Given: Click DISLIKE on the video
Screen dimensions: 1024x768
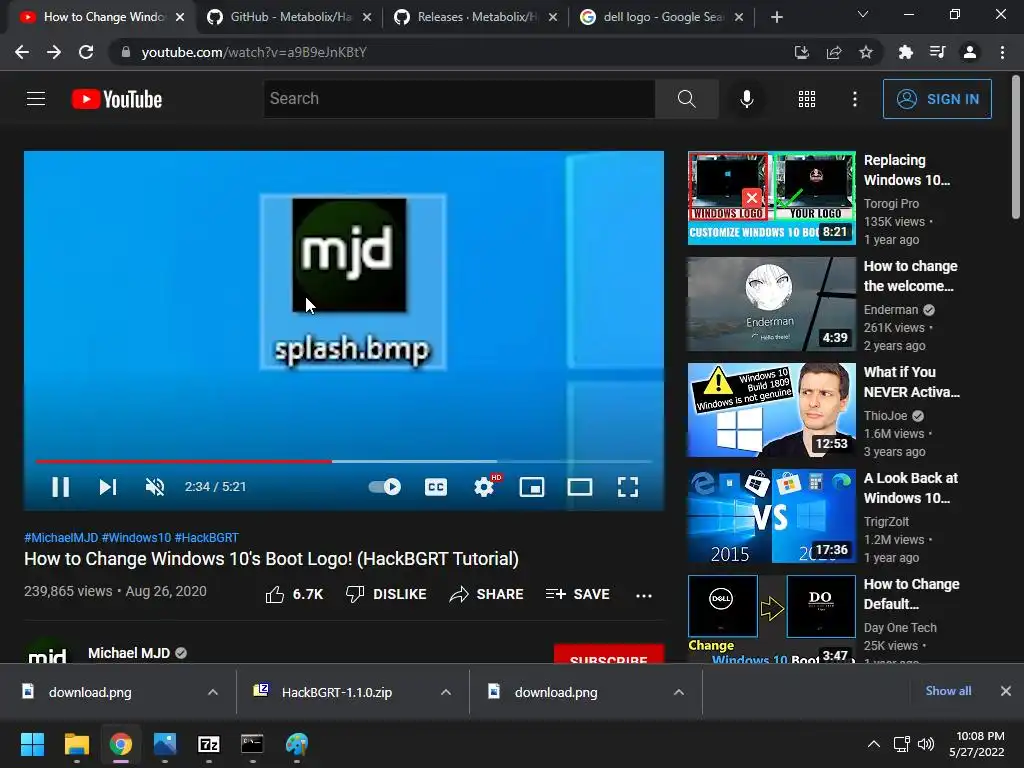Looking at the screenshot, I should 387,594.
